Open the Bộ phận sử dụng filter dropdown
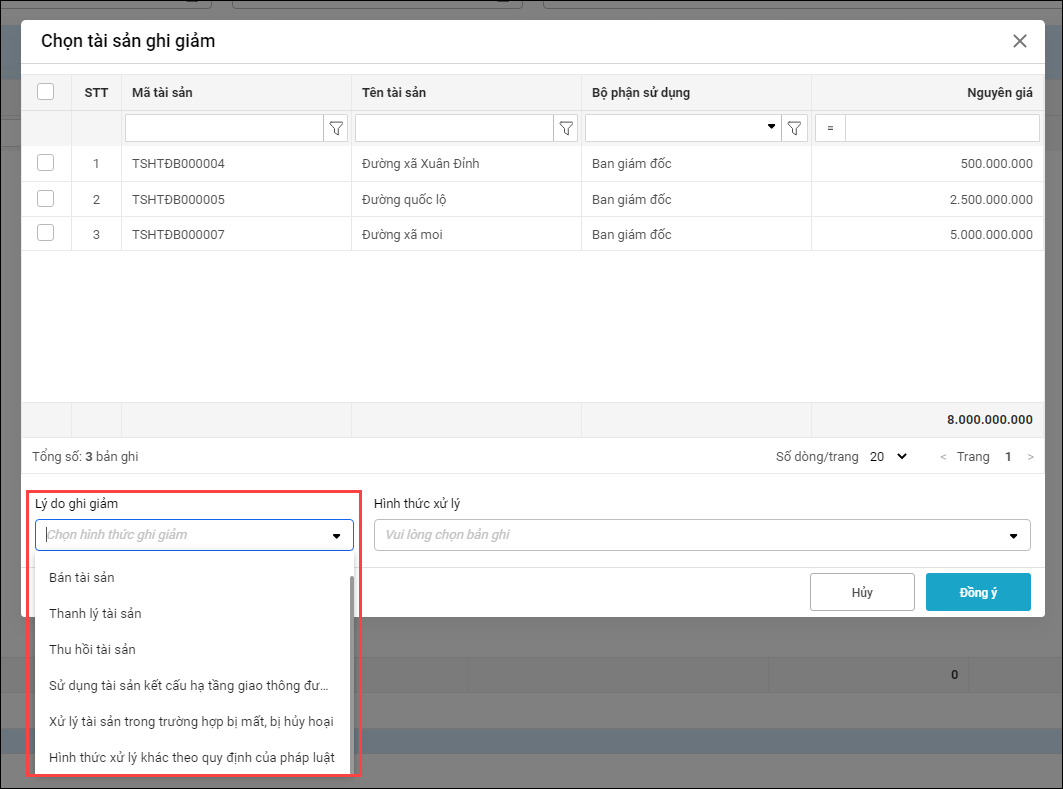Viewport: 1063px width, 789px height. pyautogui.click(x=771, y=127)
